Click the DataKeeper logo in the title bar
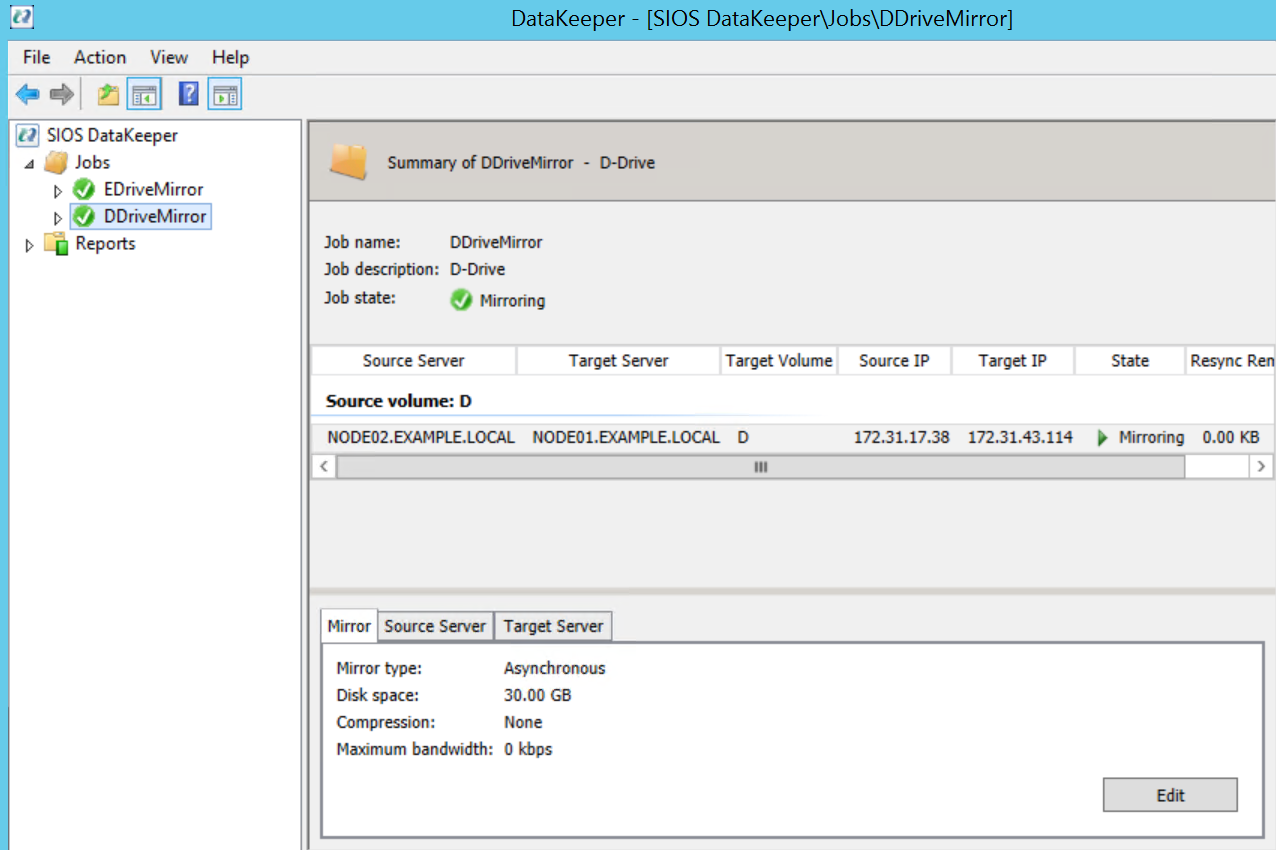The image size is (1276, 850). [21, 17]
